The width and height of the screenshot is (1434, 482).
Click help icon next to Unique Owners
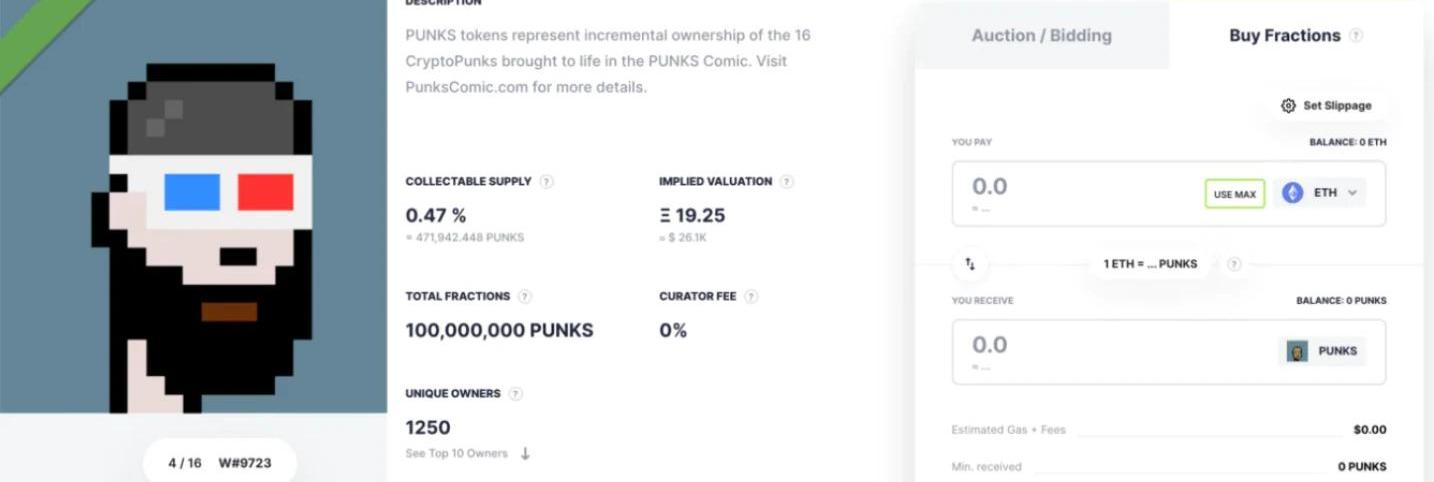(515, 394)
